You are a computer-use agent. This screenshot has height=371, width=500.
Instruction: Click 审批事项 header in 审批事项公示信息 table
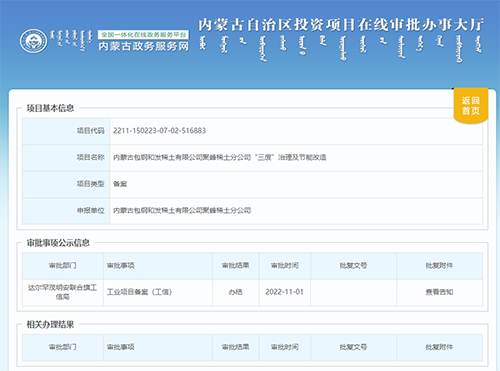(158, 266)
